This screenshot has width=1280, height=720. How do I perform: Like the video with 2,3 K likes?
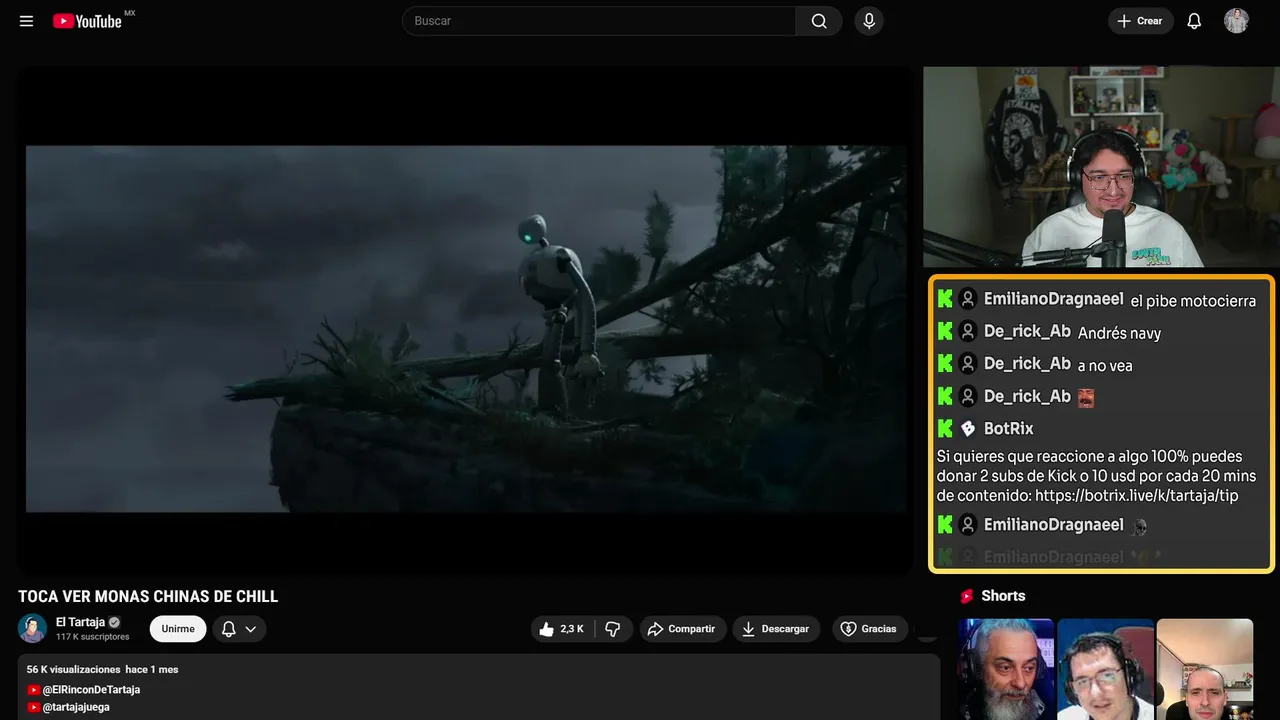pyautogui.click(x=563, y=629)
